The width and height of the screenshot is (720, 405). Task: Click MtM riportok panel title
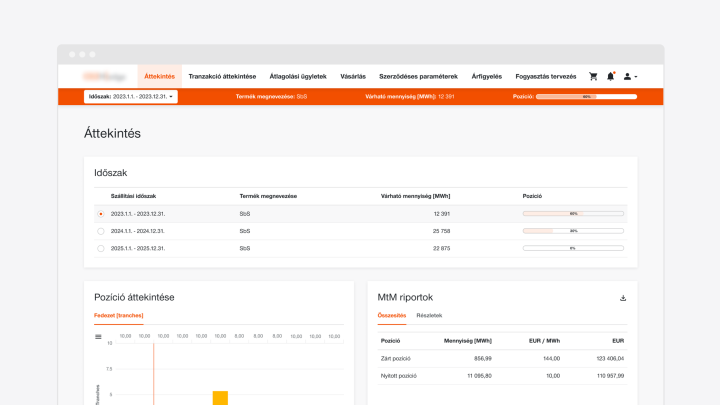(x=405, y=298)
